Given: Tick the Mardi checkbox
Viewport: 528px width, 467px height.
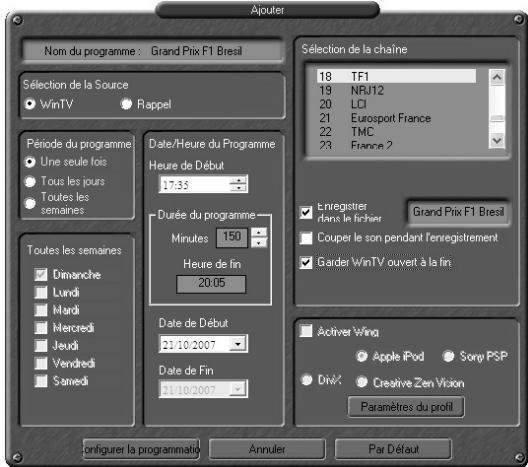Looking at the screenshot, I should 41,310.
